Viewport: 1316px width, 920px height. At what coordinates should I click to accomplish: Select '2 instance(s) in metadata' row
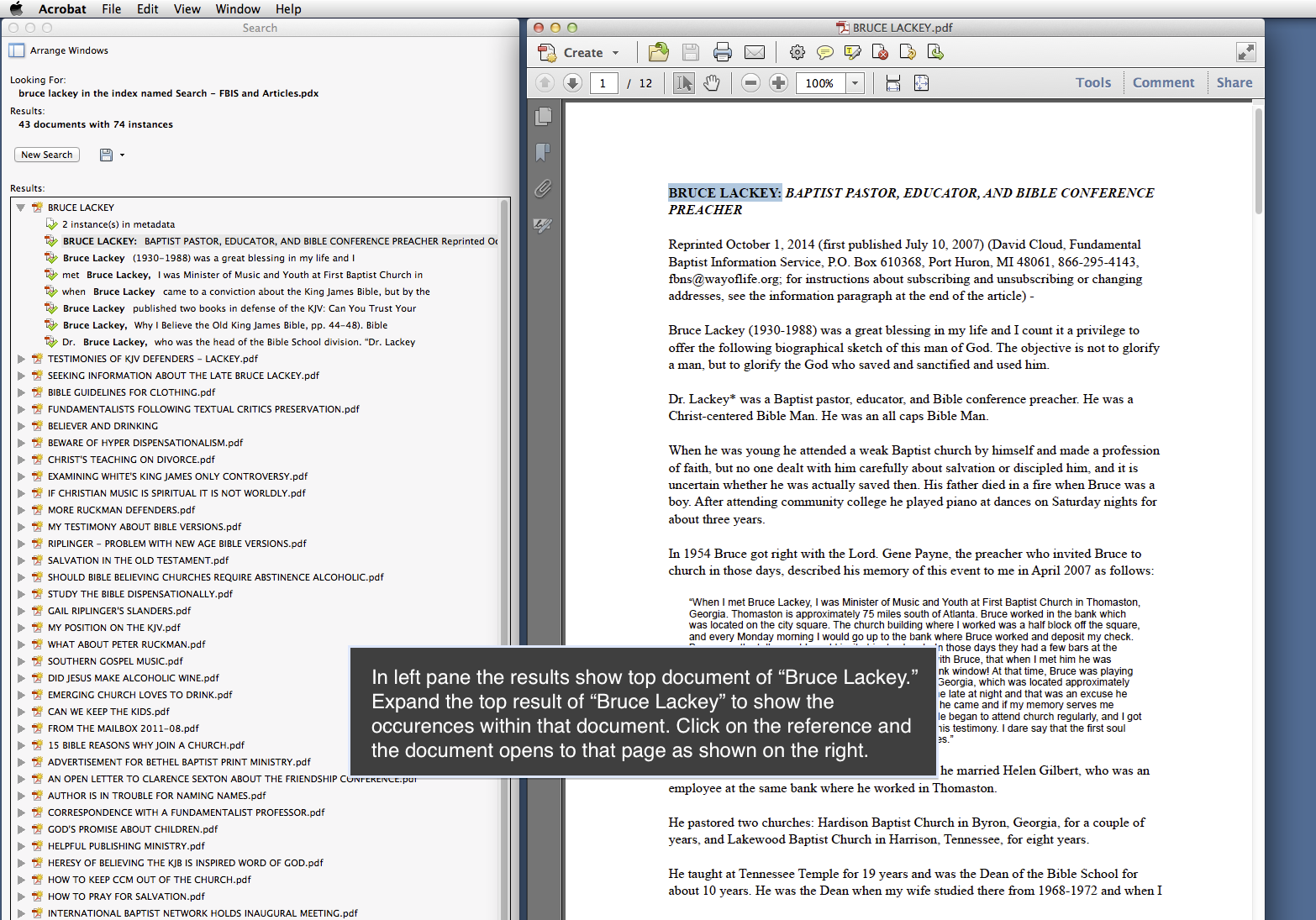click(x=118, y=224)
